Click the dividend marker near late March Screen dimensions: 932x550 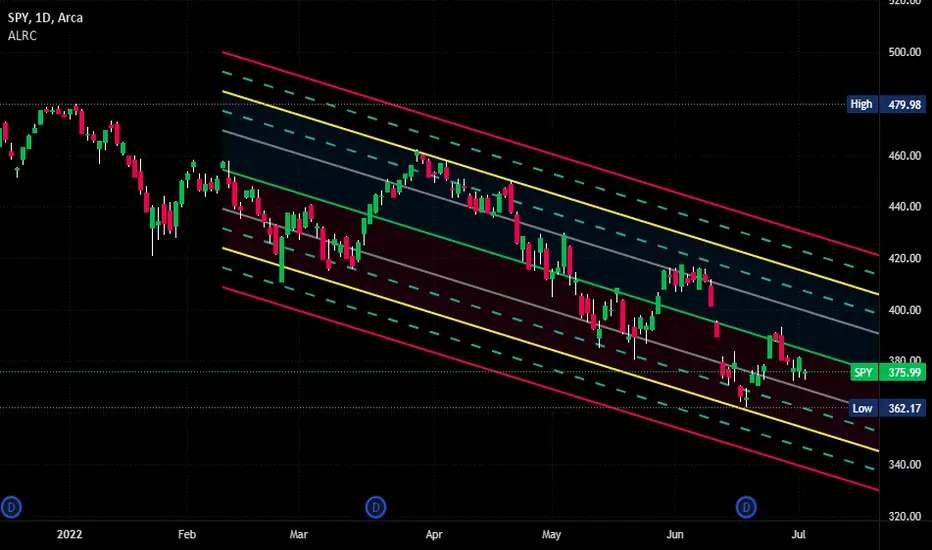[375, 507]
